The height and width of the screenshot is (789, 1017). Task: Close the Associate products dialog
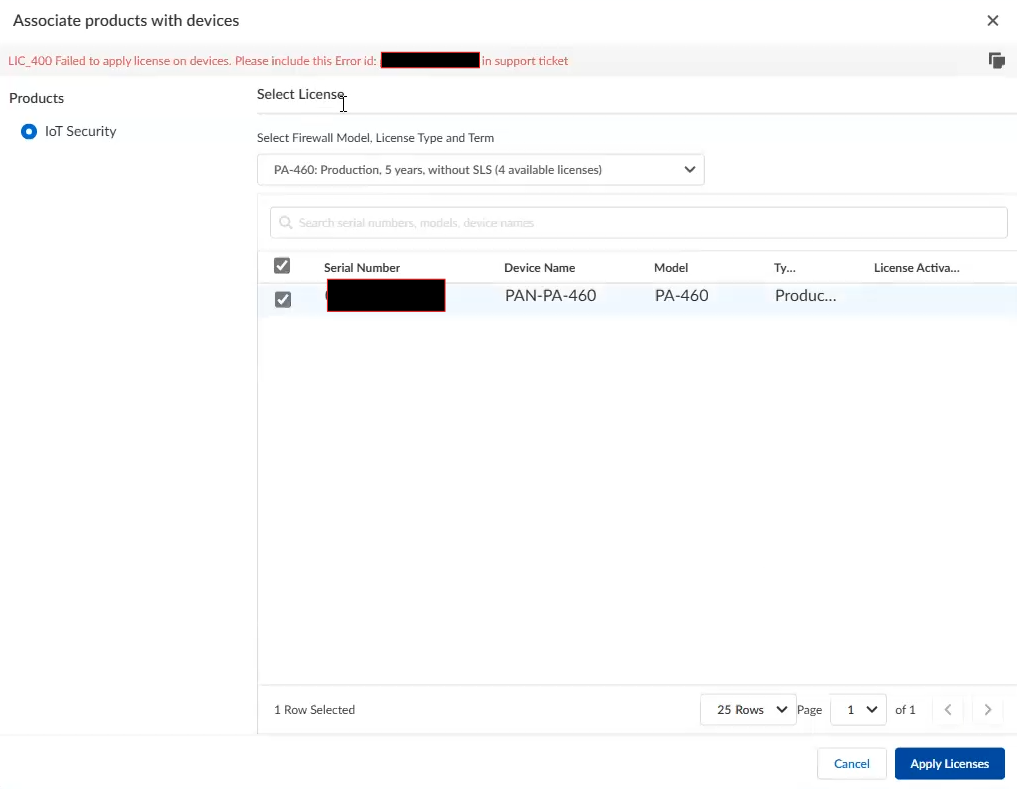(x=992, y=21)
